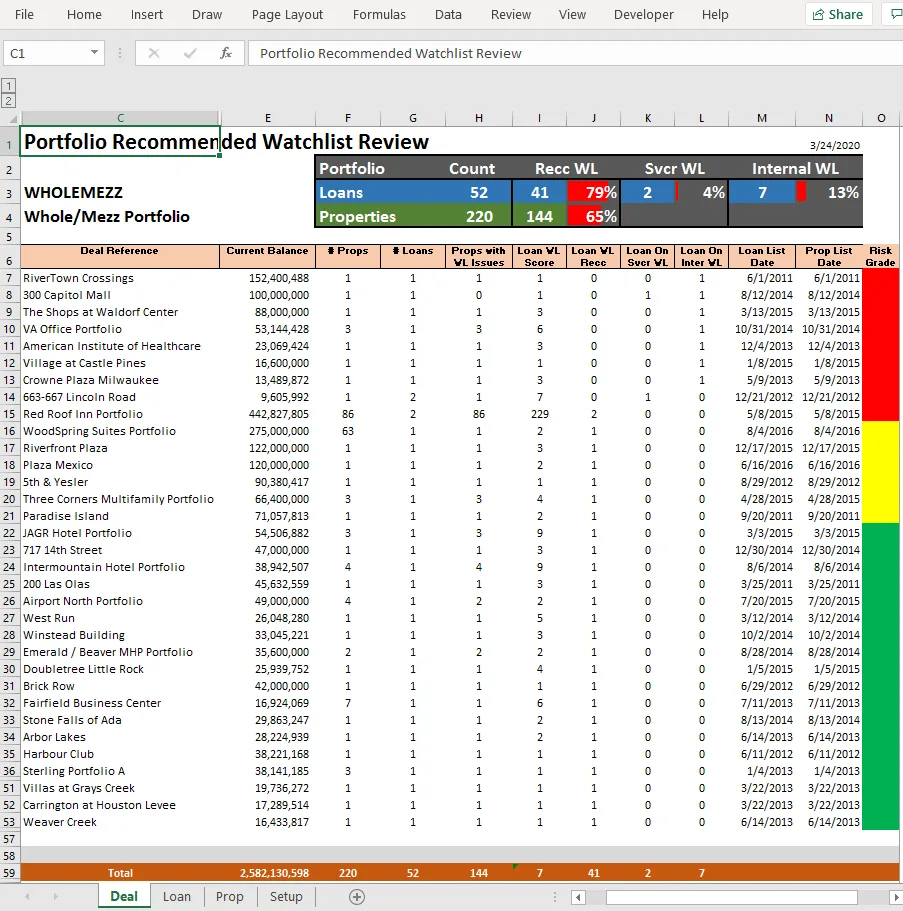Open the Page Layout ribbon tab
Image resolution: width=903 pixels, height=911 pixels.
click(x=287, y=15)
